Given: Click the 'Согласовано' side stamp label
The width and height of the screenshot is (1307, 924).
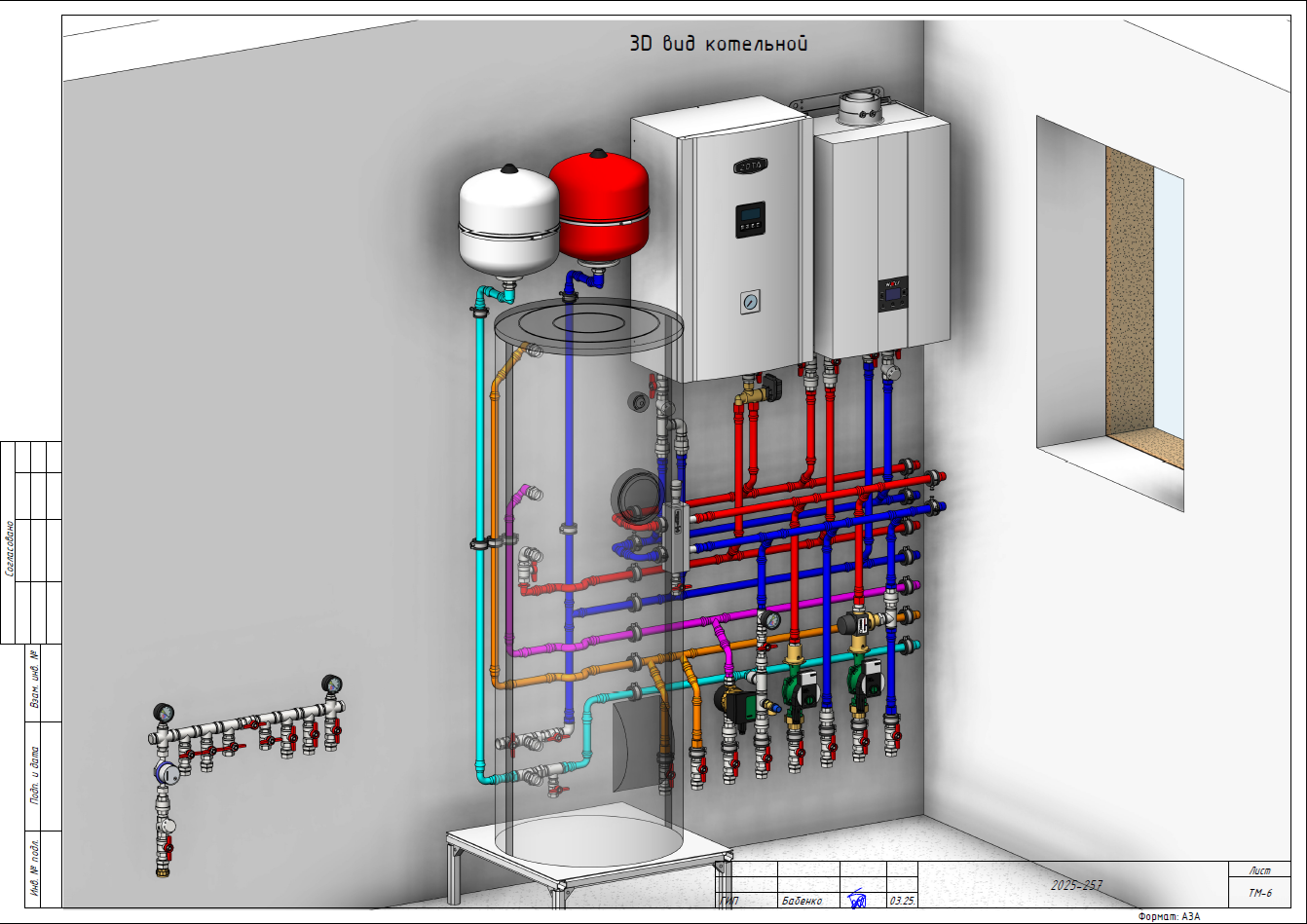Looking at the screenshot, I should click(10, 548).
